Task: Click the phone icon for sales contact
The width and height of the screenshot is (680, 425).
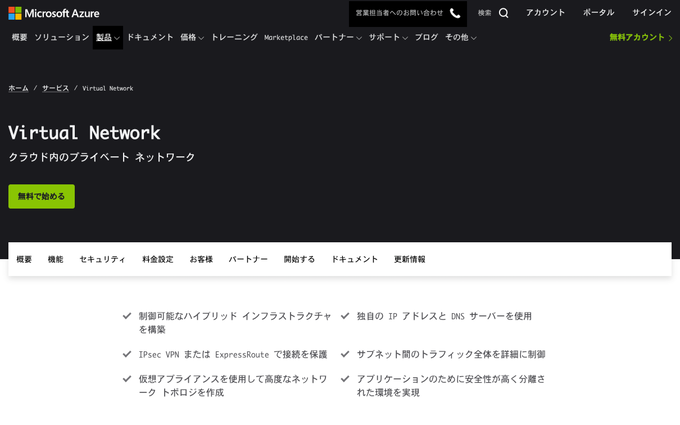Action: (x=454, y=13)
